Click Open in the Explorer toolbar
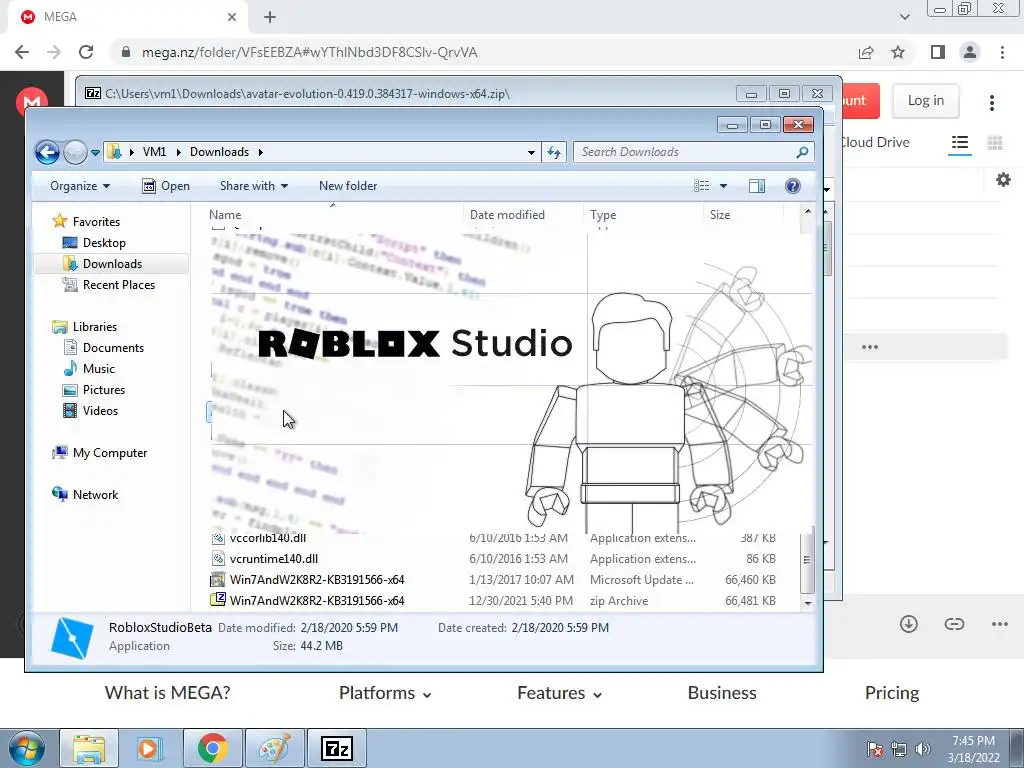Viewport: 1024px width, 768px height. (166, 186)
